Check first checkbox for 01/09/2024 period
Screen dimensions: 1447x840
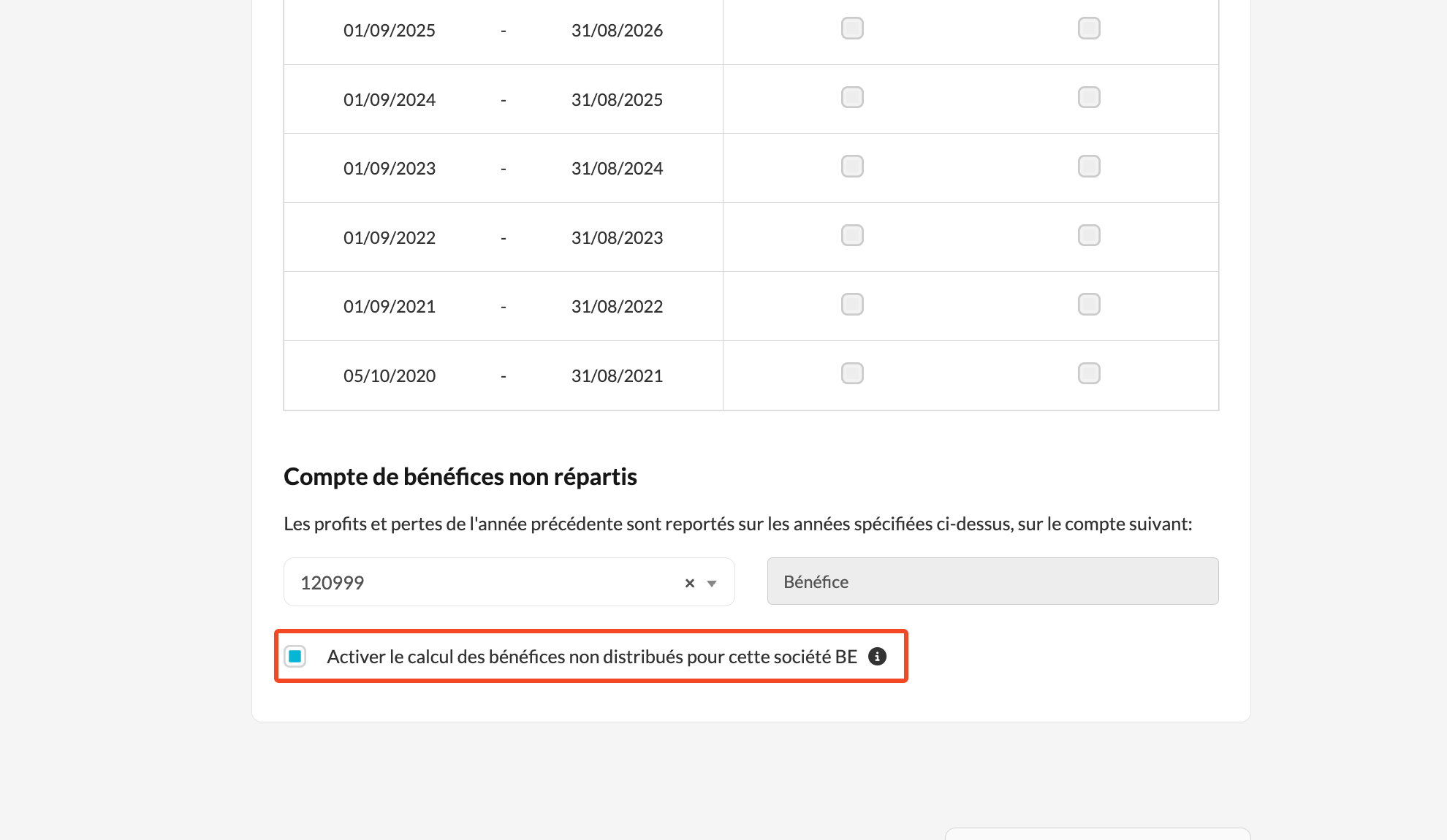[x=852, y=98]
